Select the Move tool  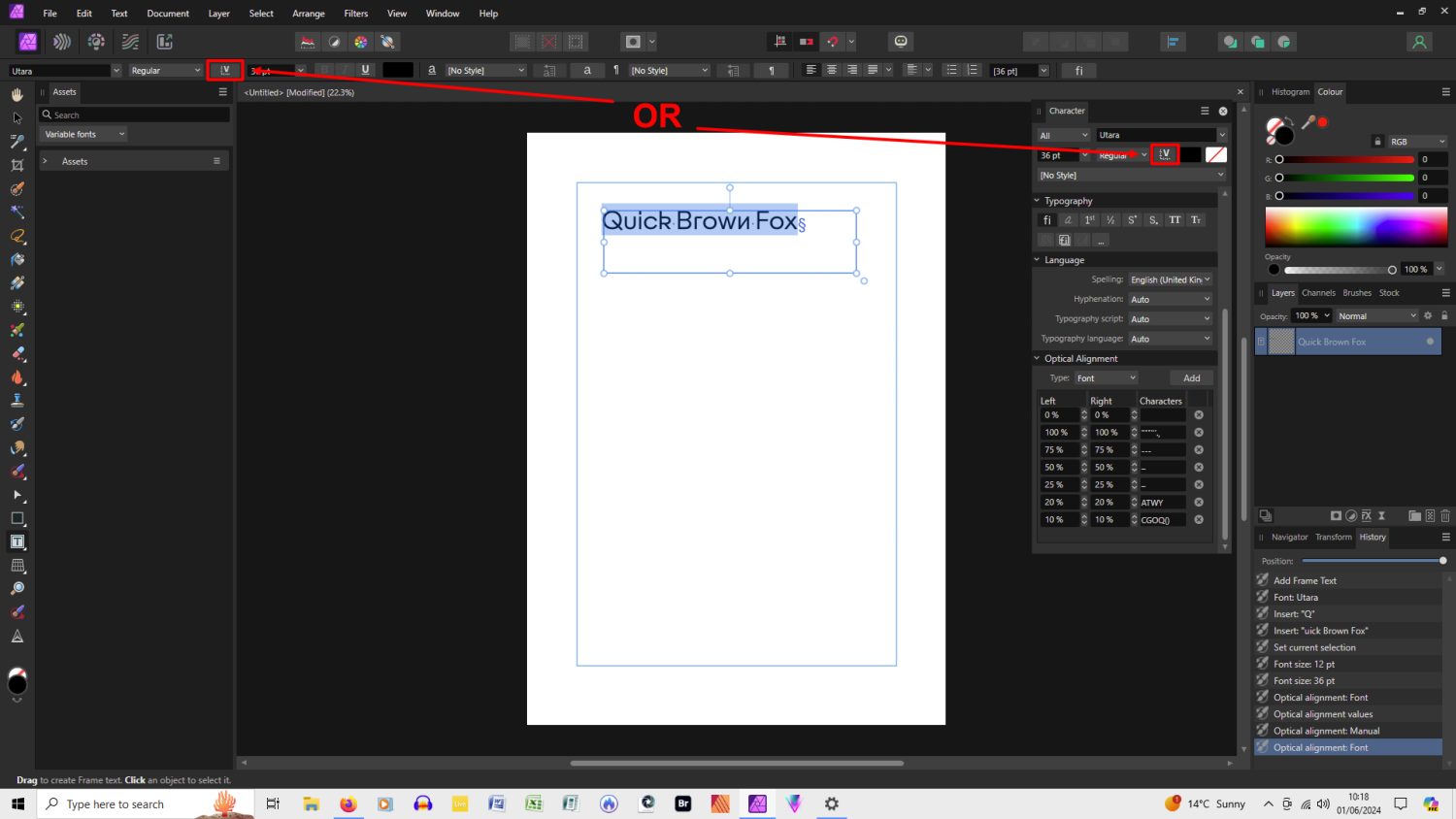17,117
